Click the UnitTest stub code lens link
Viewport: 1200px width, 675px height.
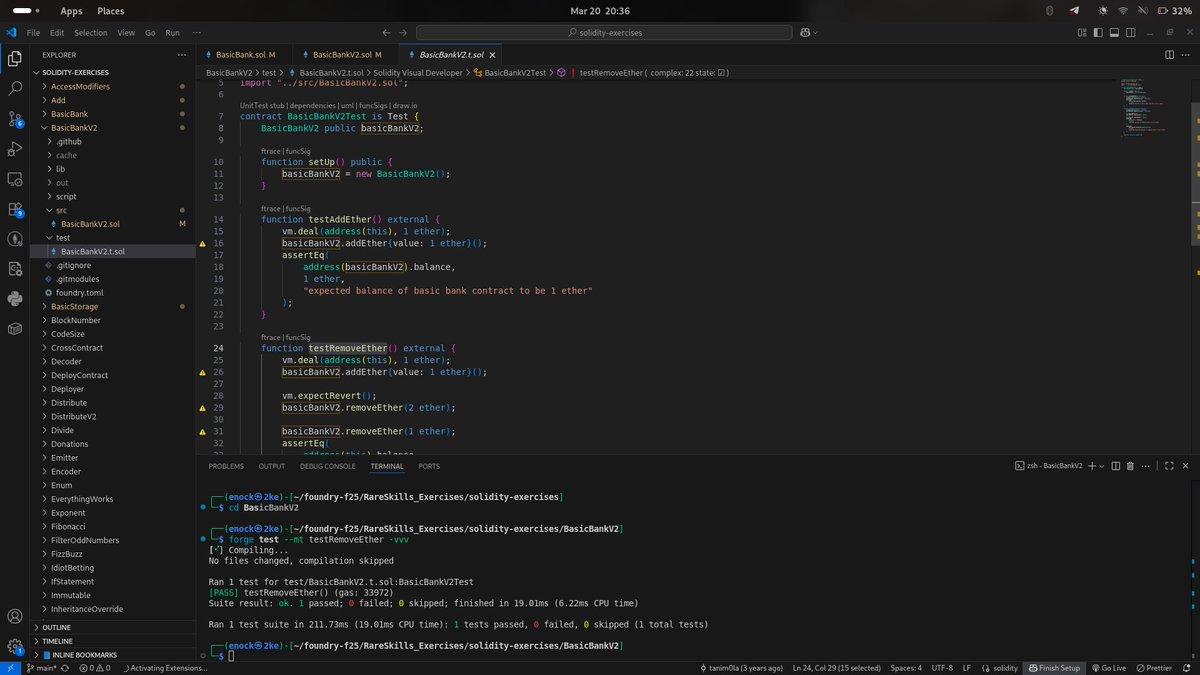(261, 105)
